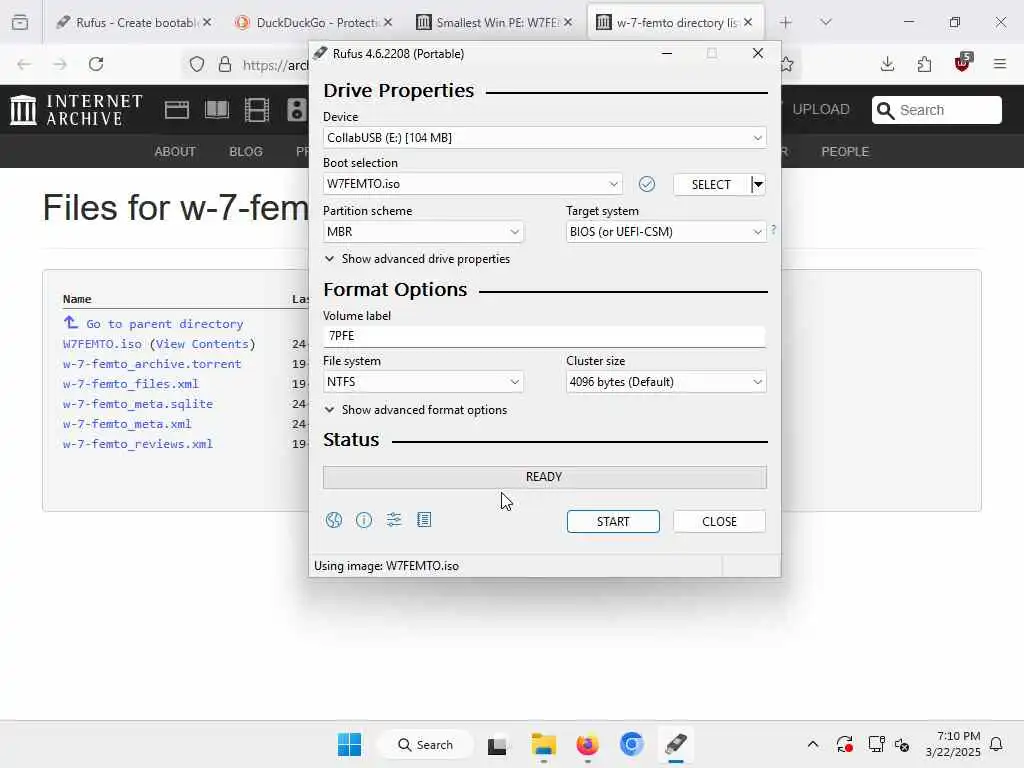Open the File system NTFS dropdown
This screenshot has height=768, width=1024.
[423, 382]
